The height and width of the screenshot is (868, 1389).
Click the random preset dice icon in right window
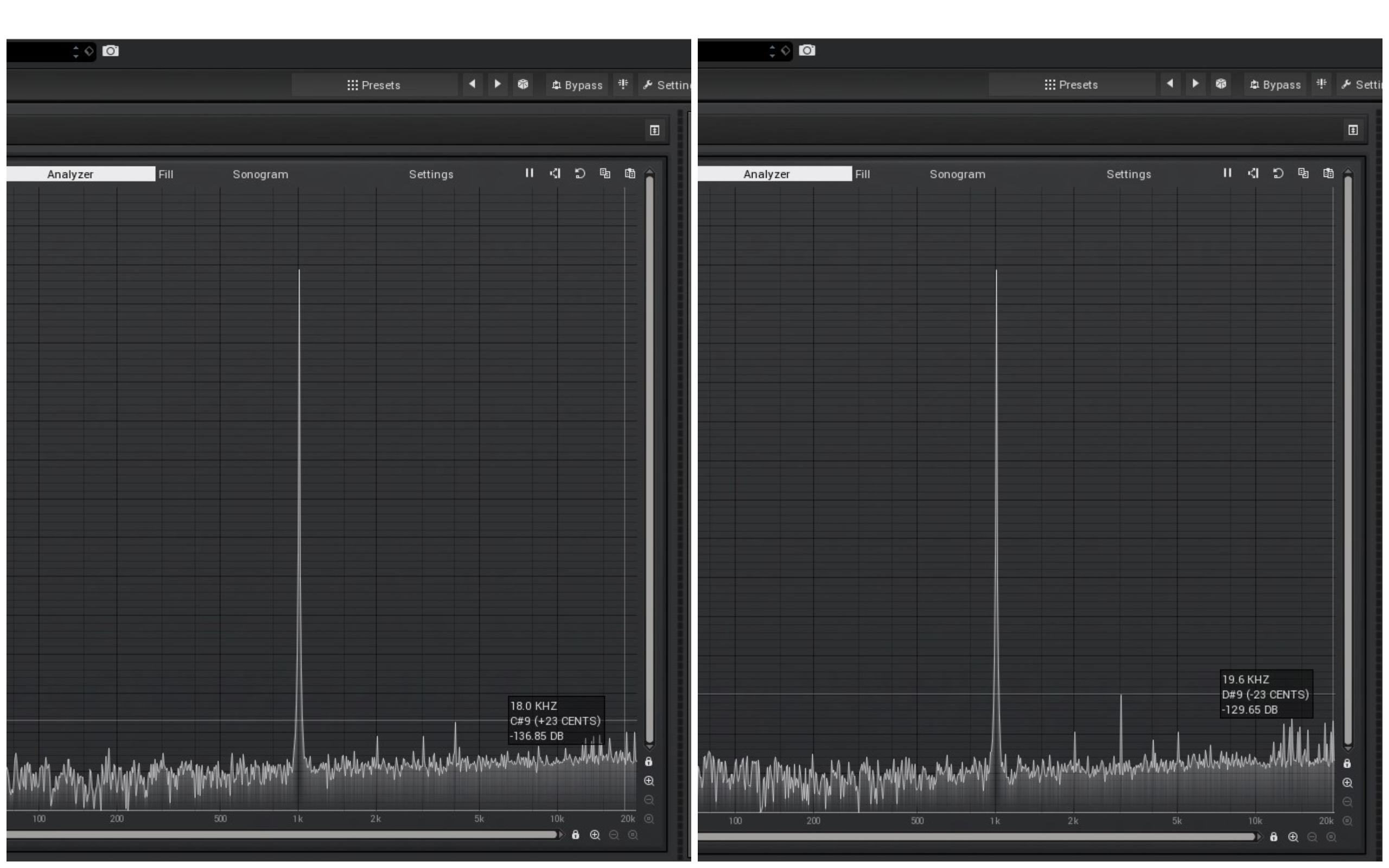(x=1221, y=84)
